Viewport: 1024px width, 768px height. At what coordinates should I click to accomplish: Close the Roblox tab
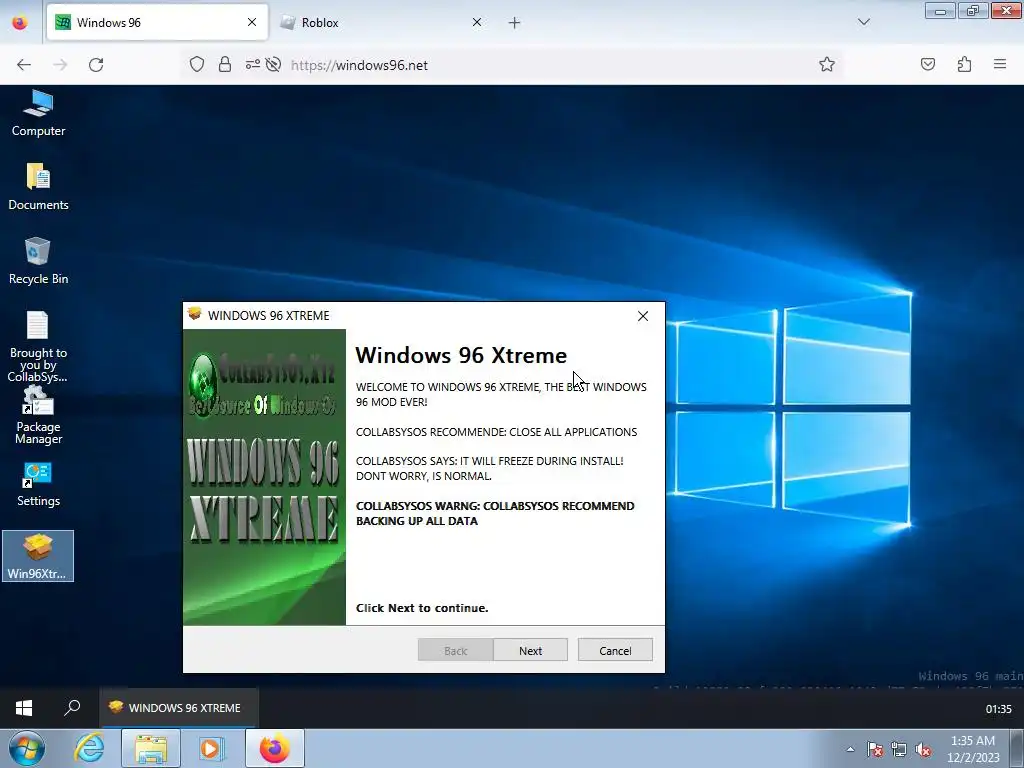pos(477,22)
